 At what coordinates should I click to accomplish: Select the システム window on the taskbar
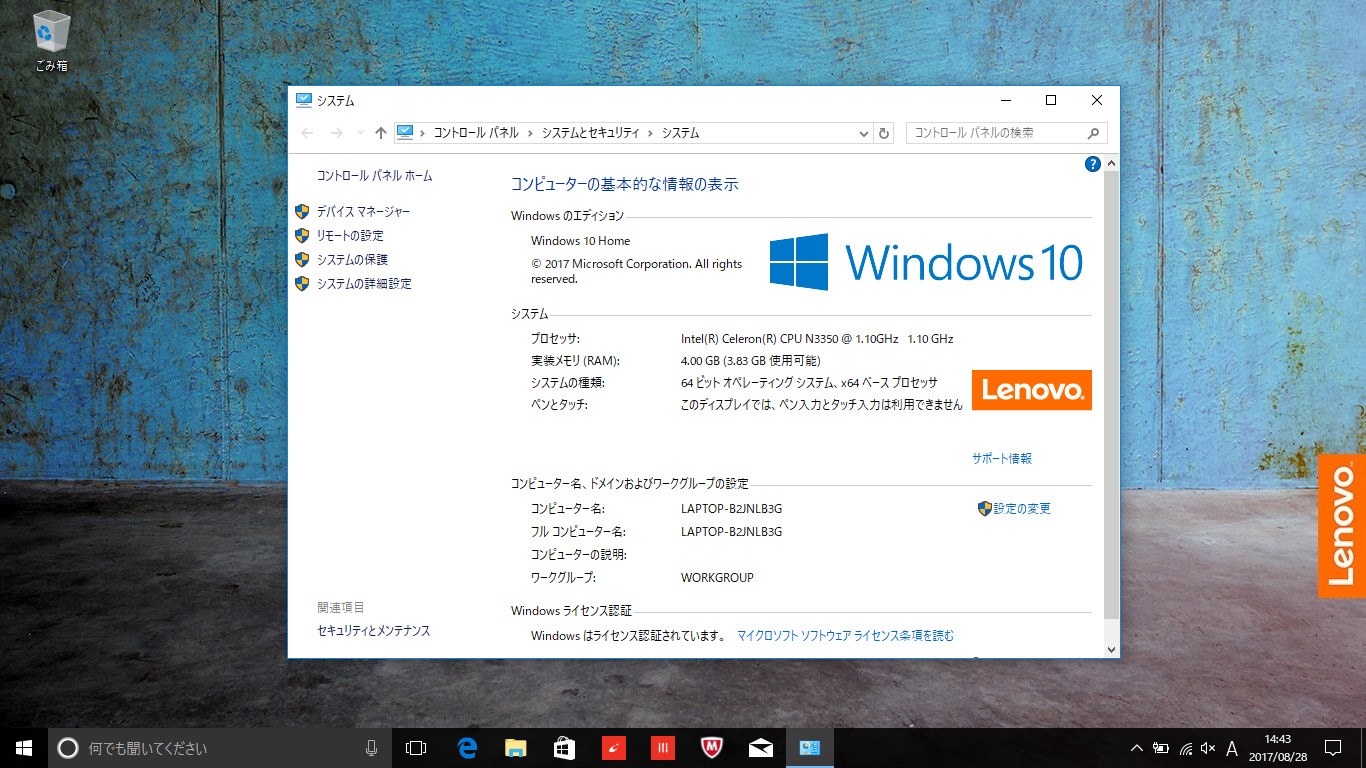[x=808, y=748]
